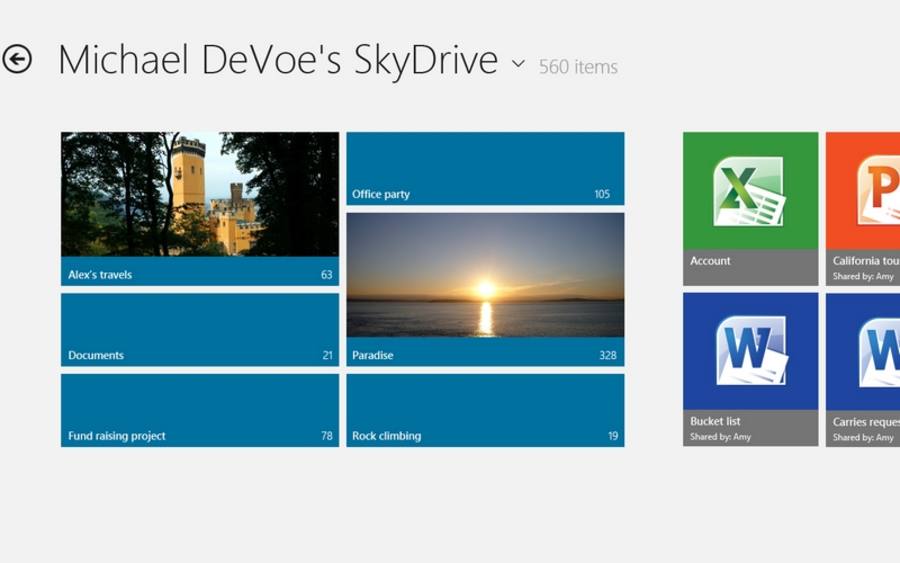Viewport: 900px width, 563px height.
Task: Click the 78 count on Fund raising project
Action: 327,436
